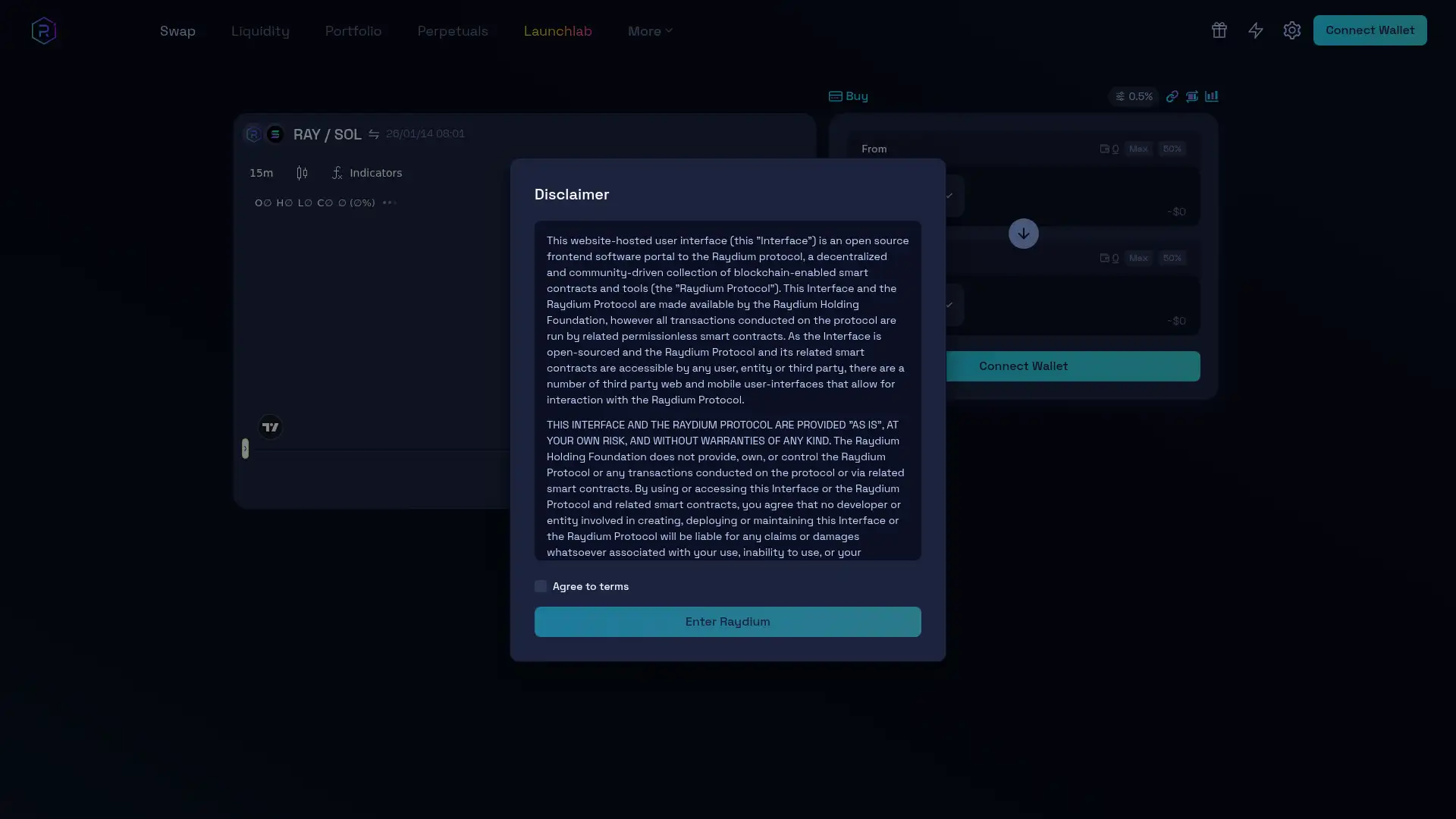Click the TradingView logo on the chart
This screenshot has width=1456, height=819.
(269, 426)
